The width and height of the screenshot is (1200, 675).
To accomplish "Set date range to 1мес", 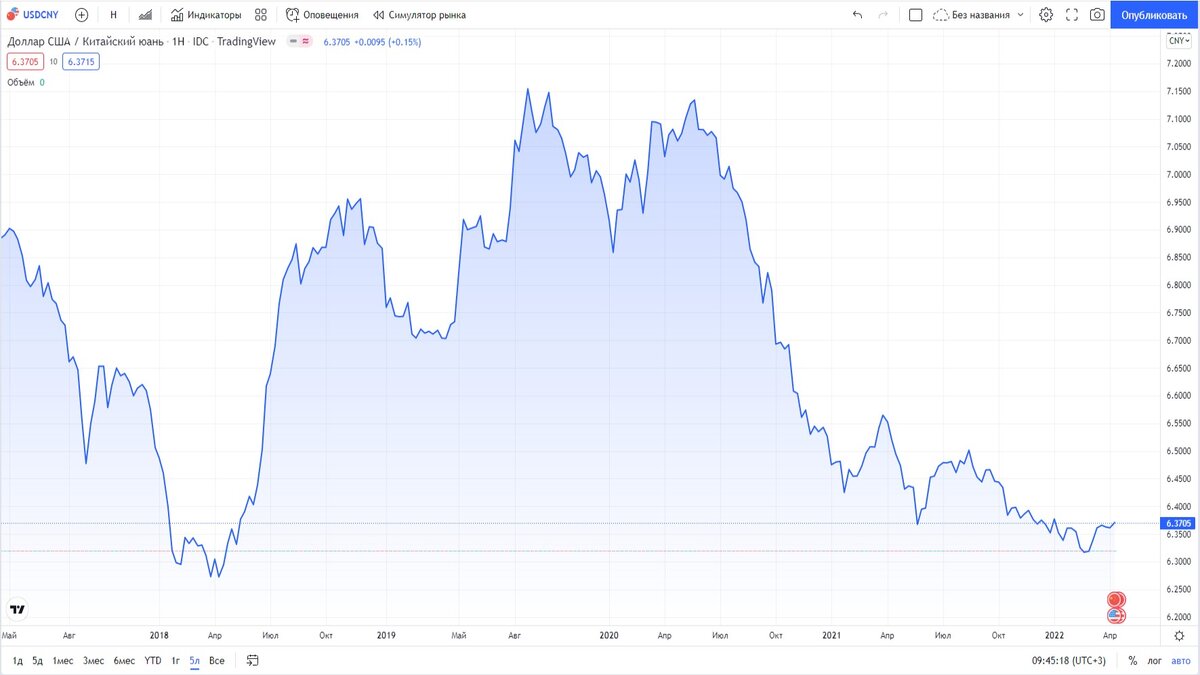I will [63, 660].
